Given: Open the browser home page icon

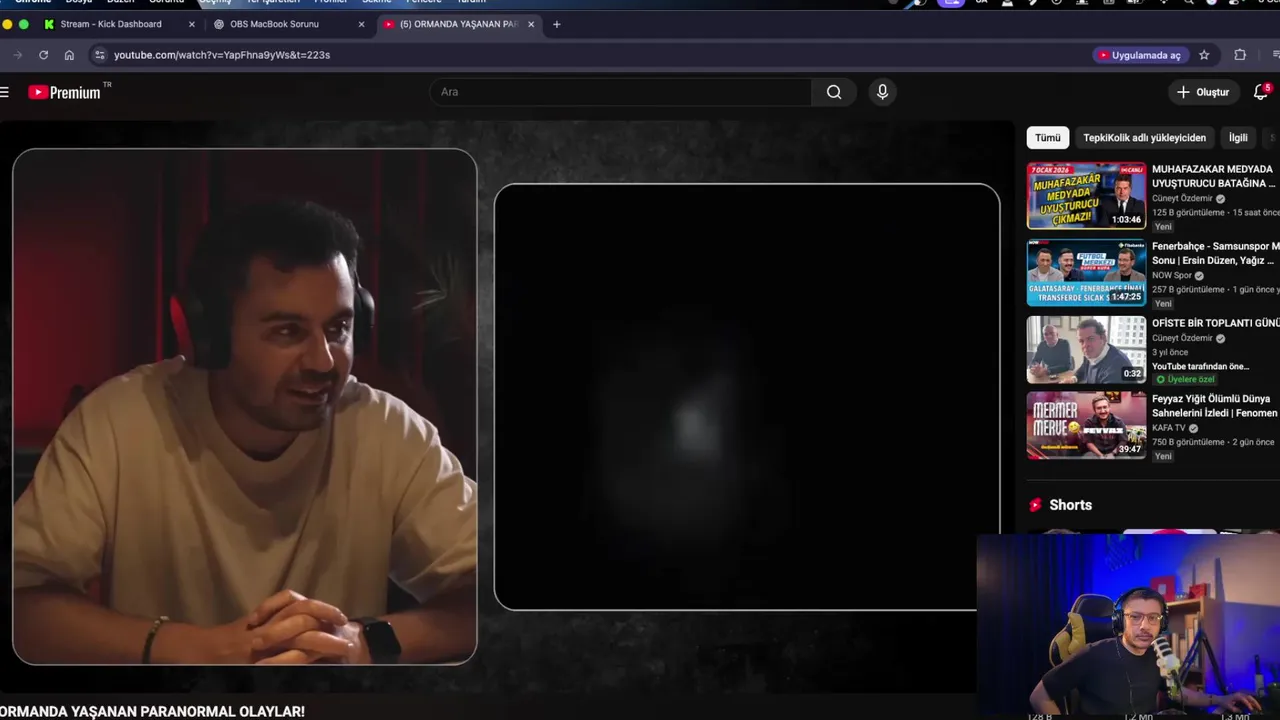Looking at the screenshot, I should pos(69,55).
